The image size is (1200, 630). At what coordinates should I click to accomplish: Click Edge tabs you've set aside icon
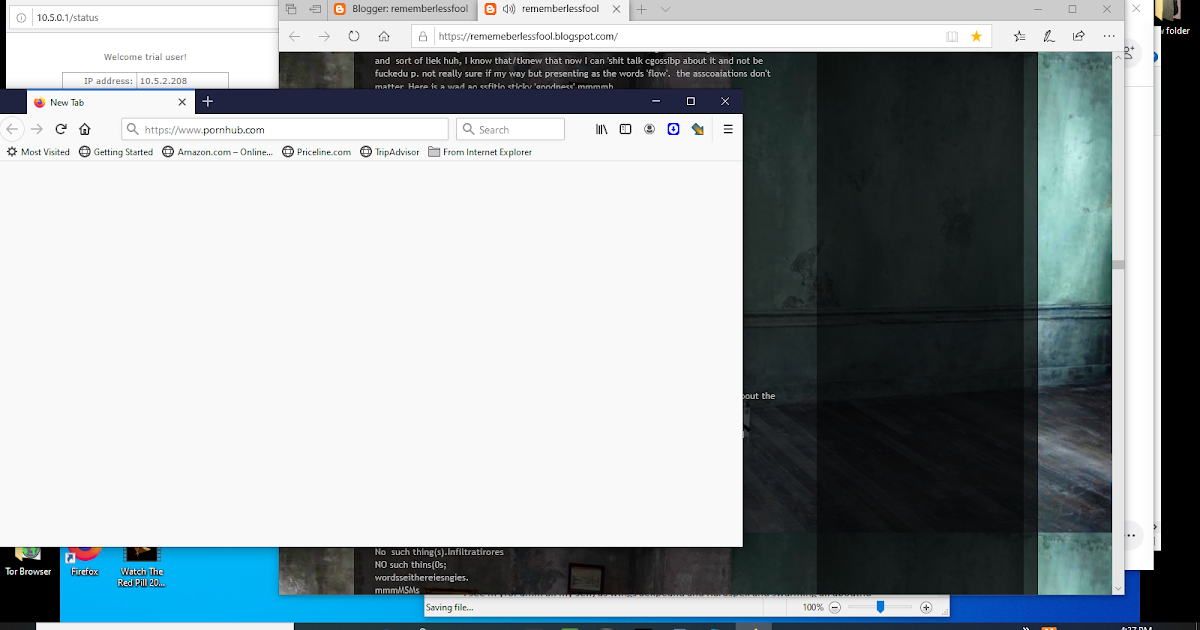pyautogui.click(x=291, y=9)
